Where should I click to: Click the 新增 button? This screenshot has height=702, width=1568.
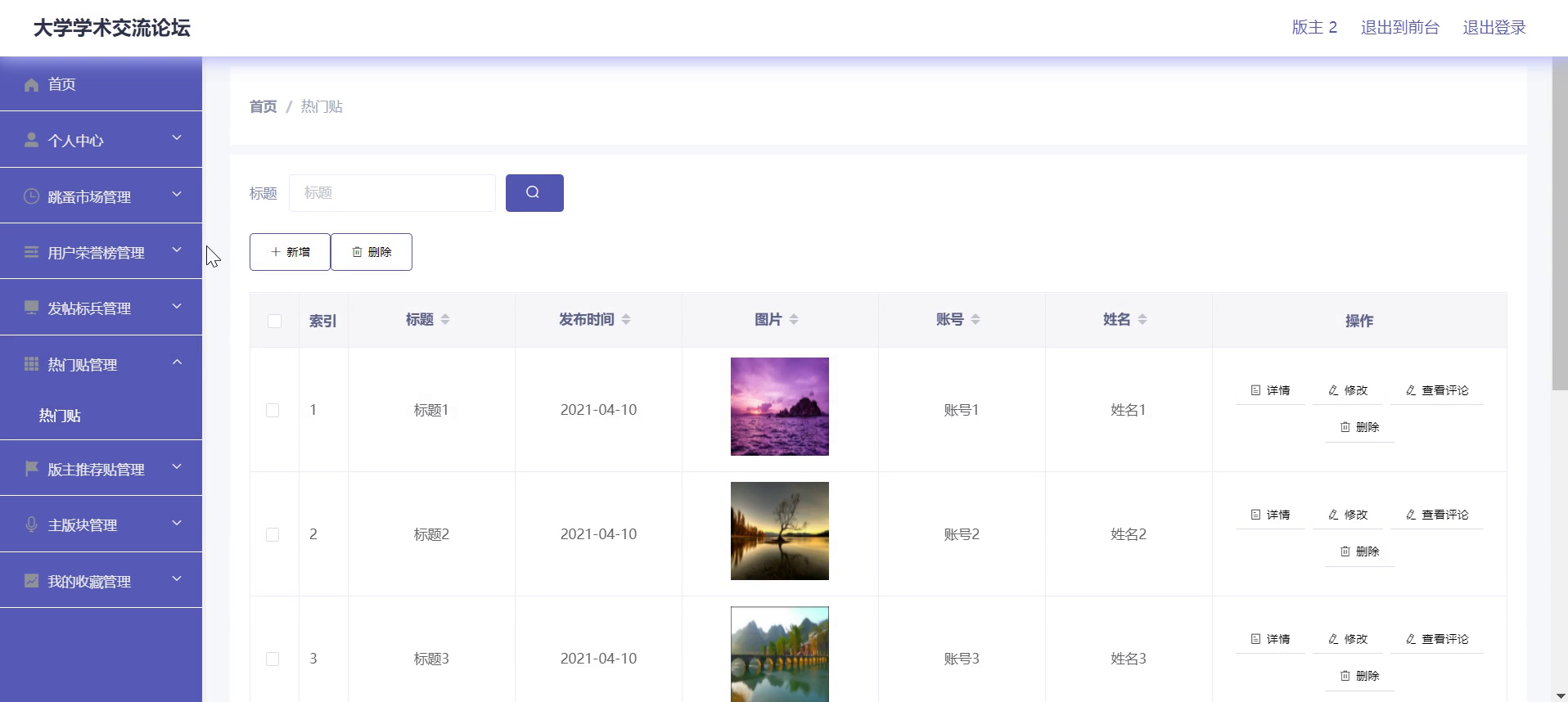point(290,252)
